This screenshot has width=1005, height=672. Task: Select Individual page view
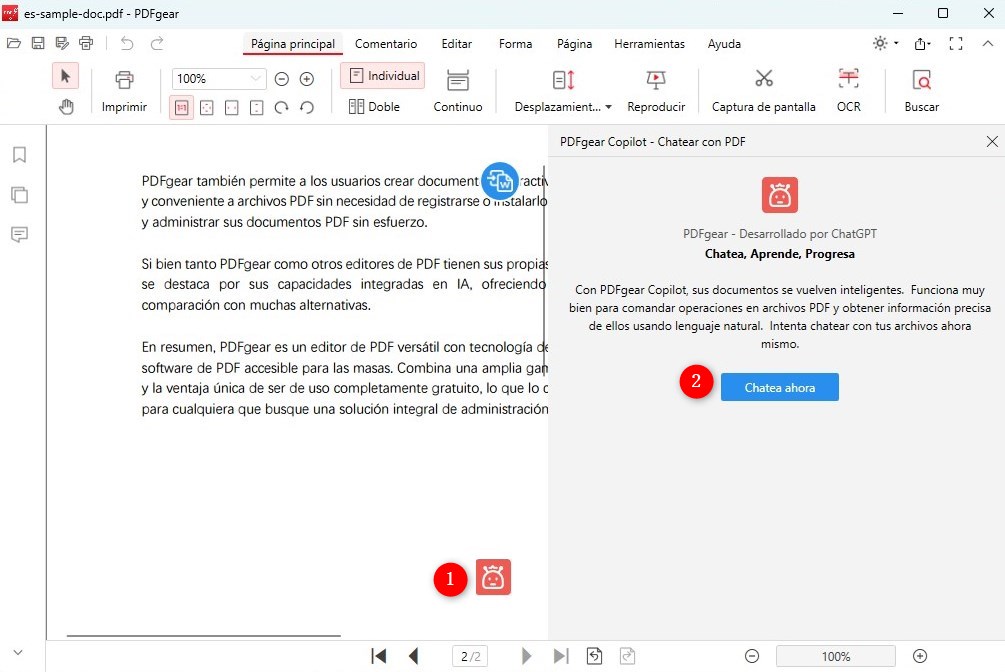click(x=383, y=76)
